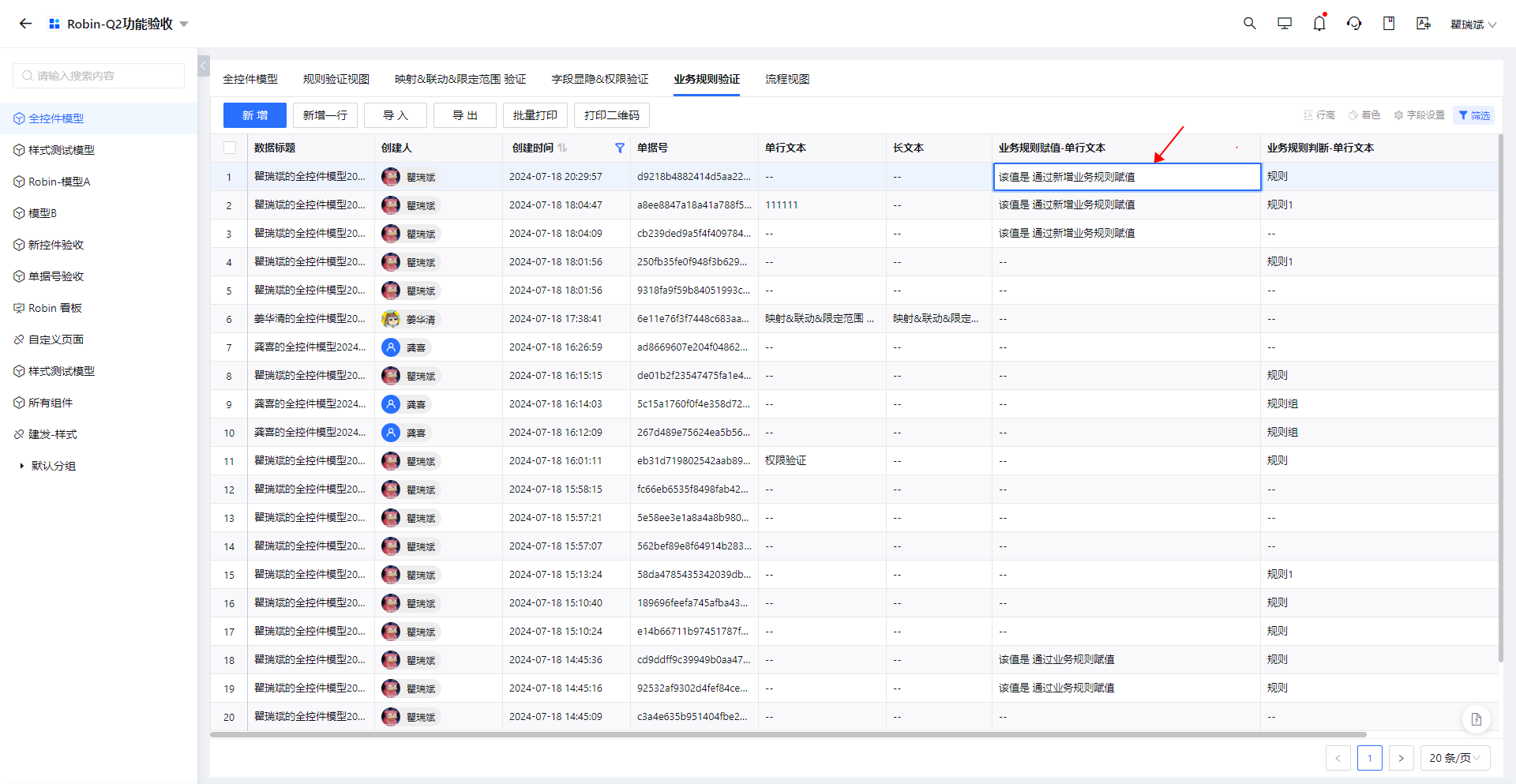The image size is (1516, 784).
Task: Open the 字段显隐&权限验证 tab
Action: (600, 79)
